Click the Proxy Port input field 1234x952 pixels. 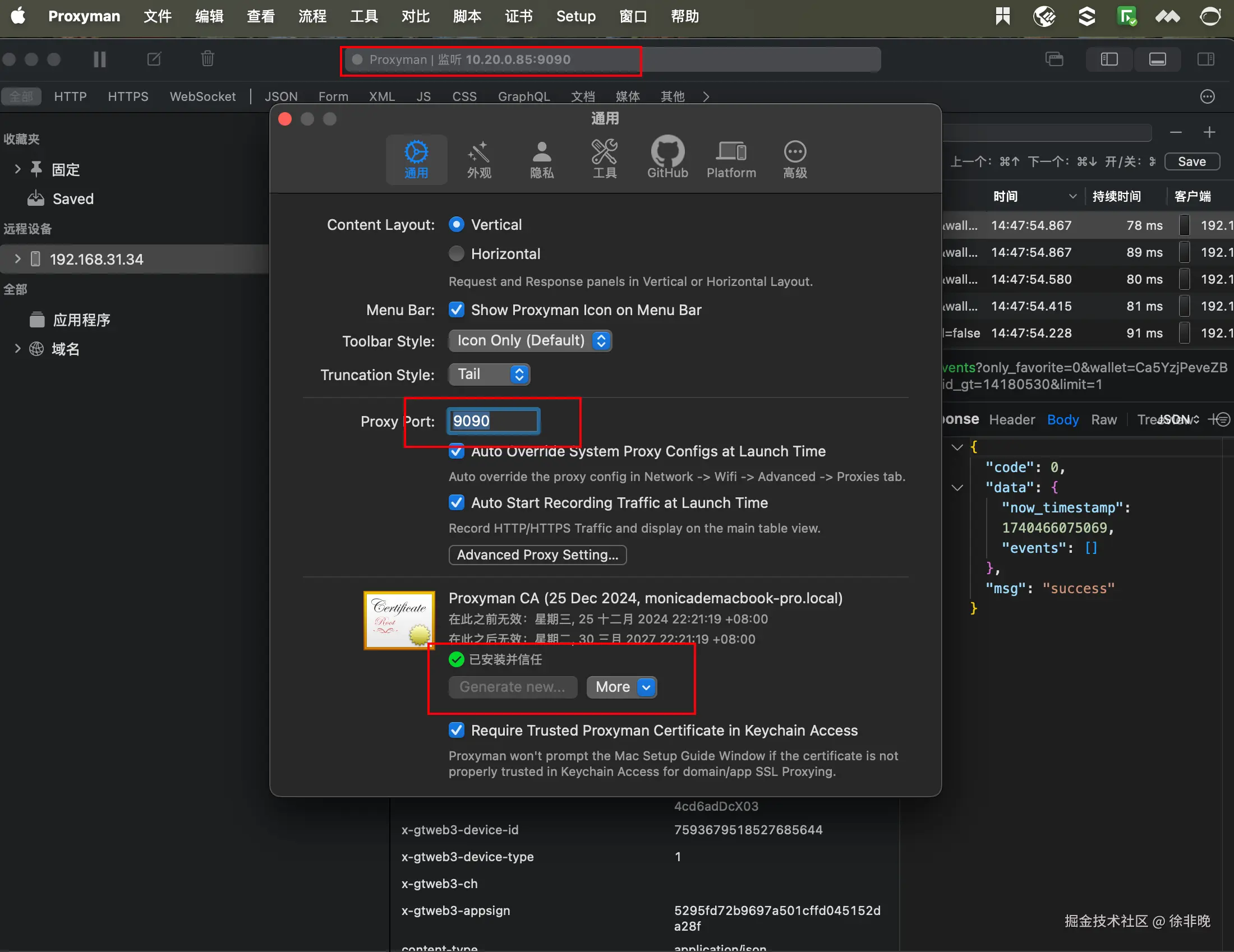pyautogui.click(x=493, y=421)
